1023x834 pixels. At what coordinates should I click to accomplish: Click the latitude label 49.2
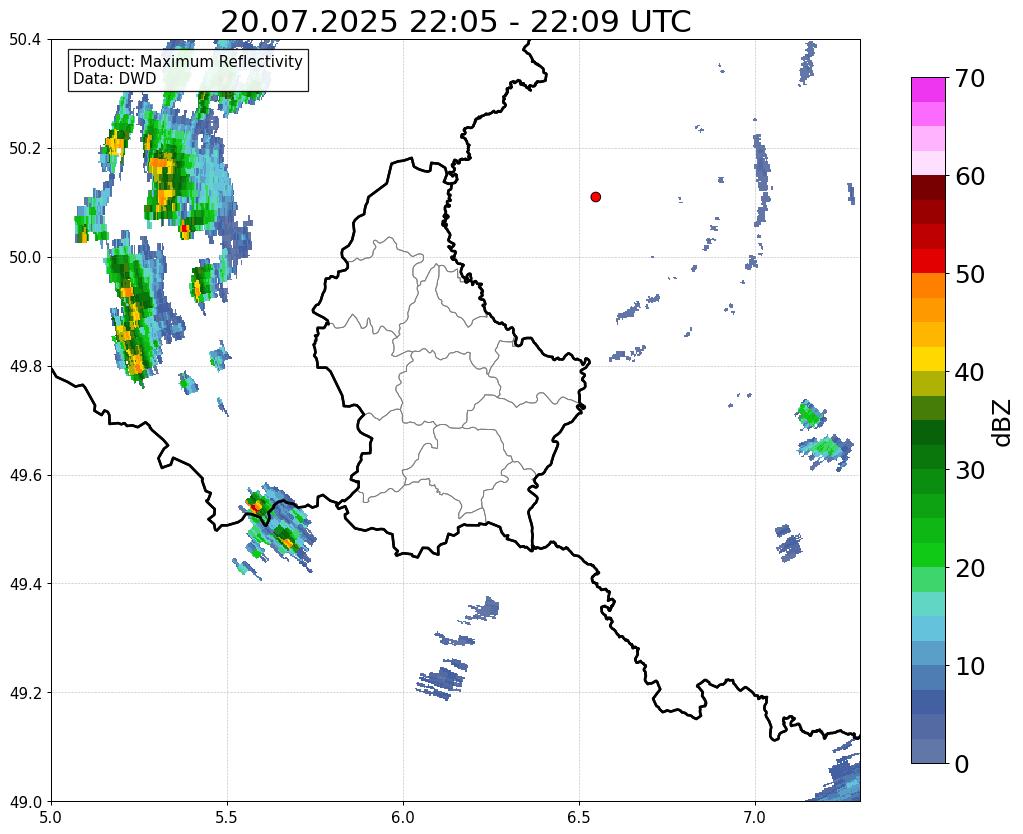25,693
